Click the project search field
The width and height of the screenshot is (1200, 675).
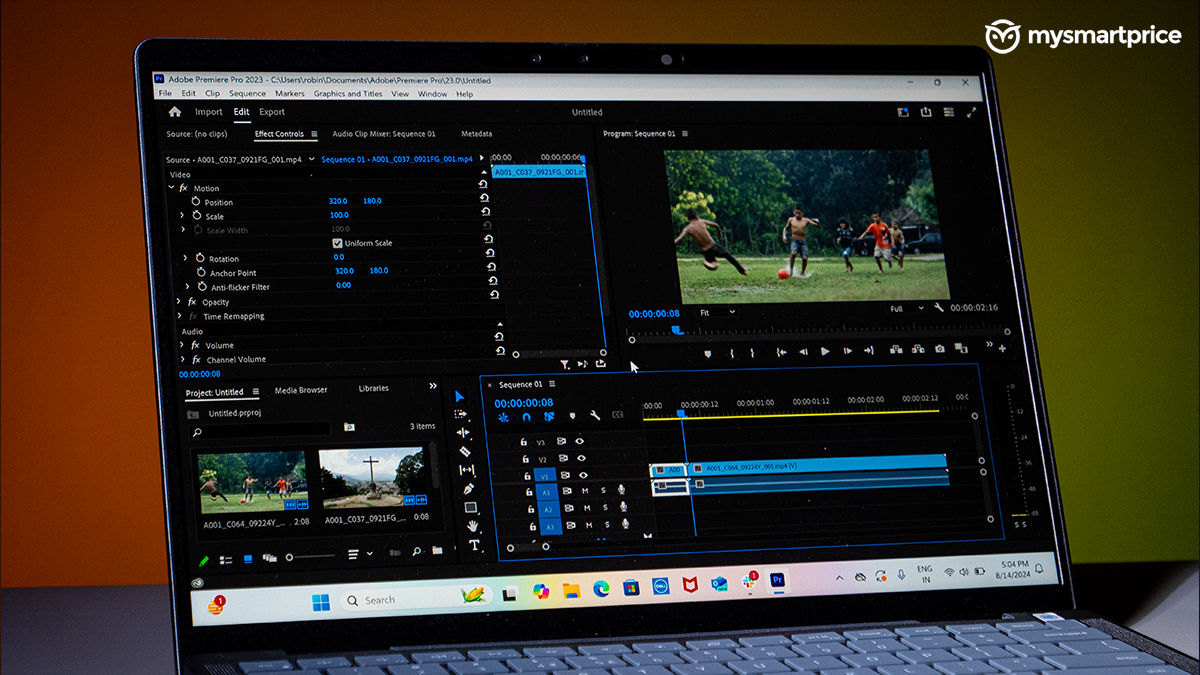[x=260, y=430]
